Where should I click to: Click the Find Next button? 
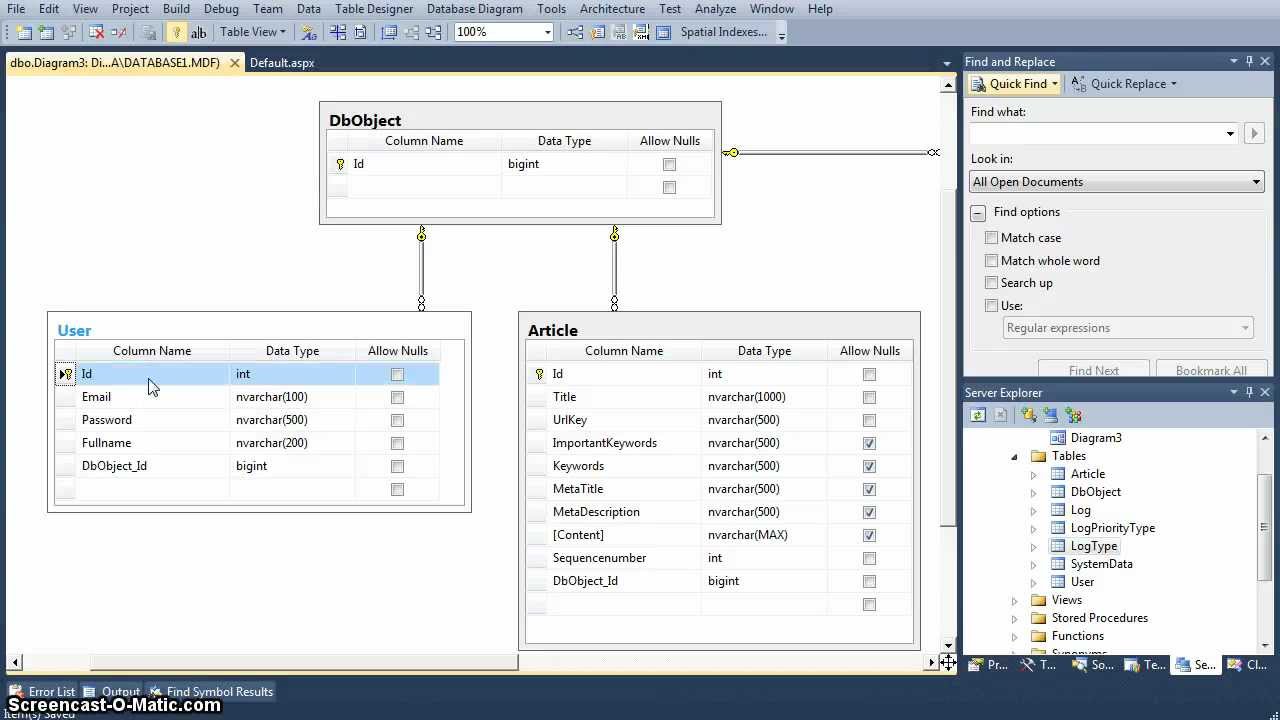click(1093, 369)
